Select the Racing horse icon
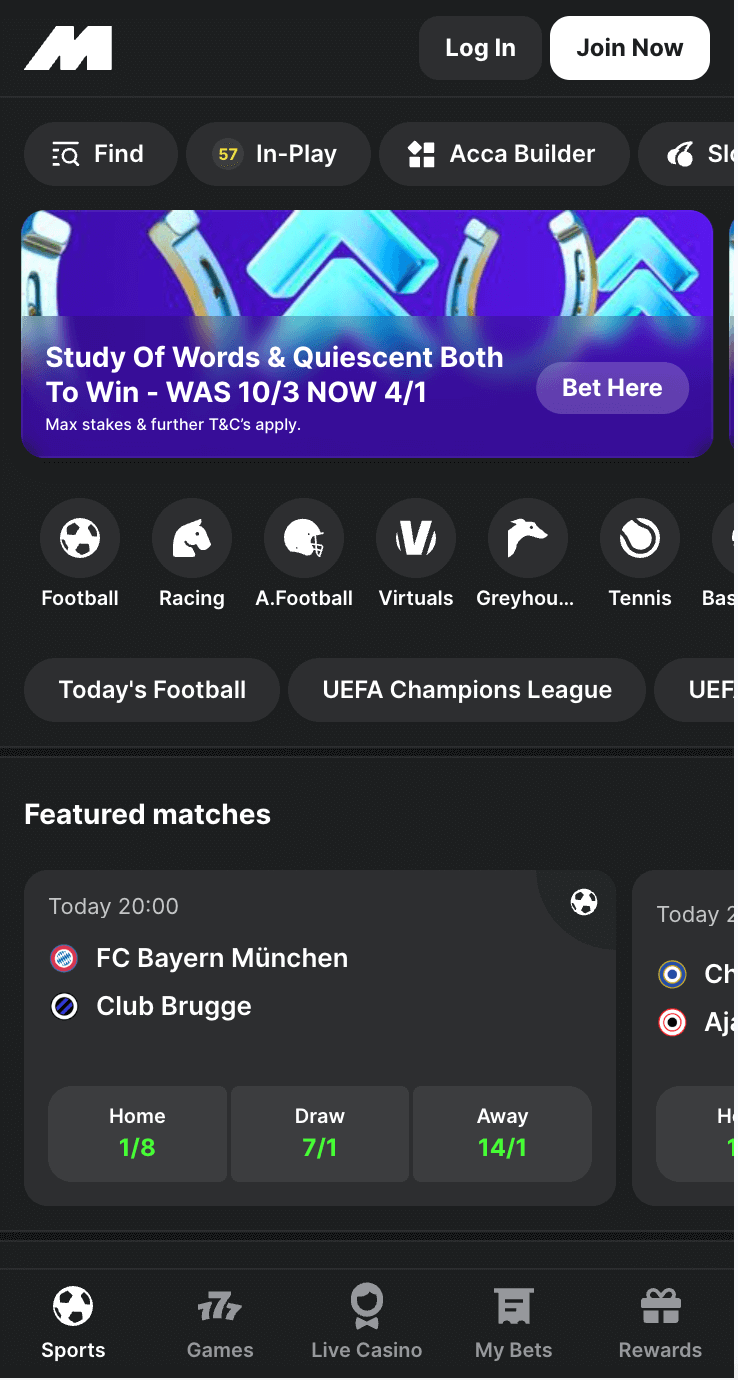 pyautogui.click(x=192, y=540)
